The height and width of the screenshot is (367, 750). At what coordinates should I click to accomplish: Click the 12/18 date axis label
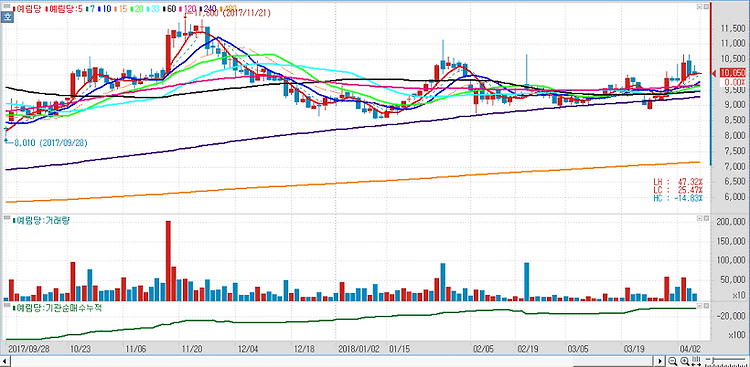303,349
